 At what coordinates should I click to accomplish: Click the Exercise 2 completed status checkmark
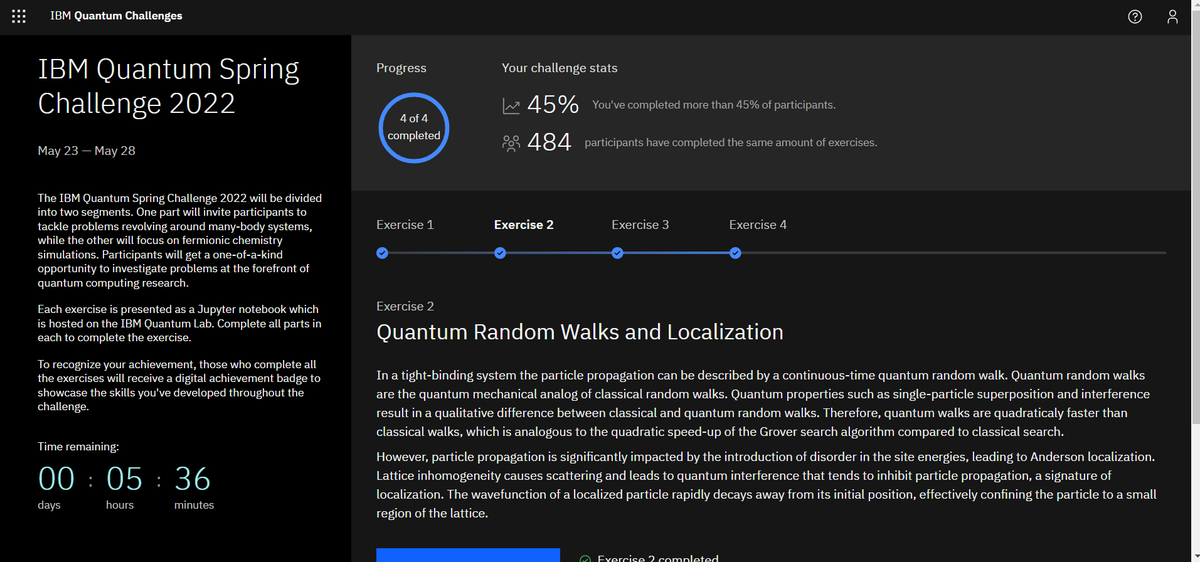click(x=585, y=558)
